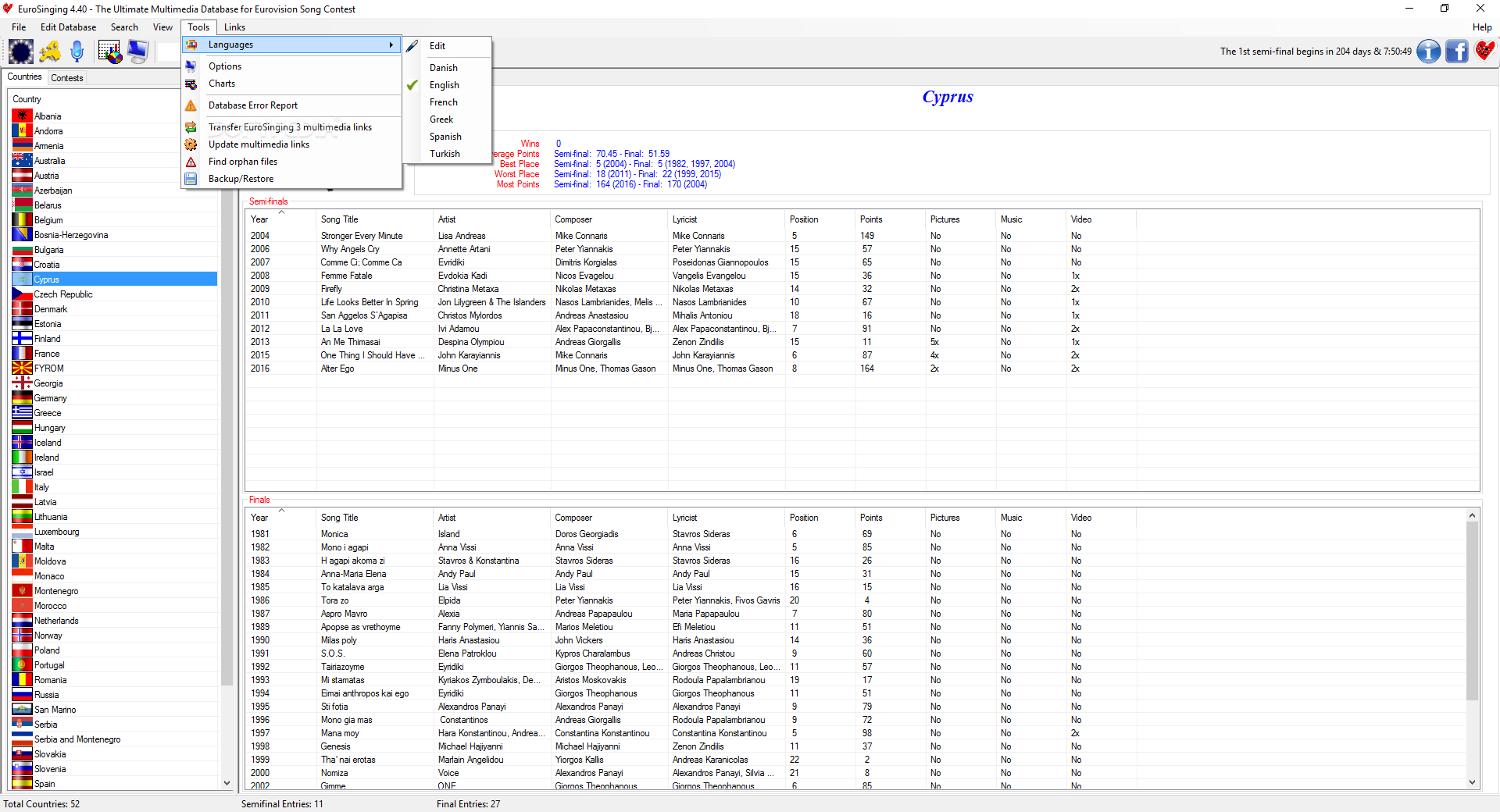Click the yellow Europe map toolbar icon

coord(50,52)
